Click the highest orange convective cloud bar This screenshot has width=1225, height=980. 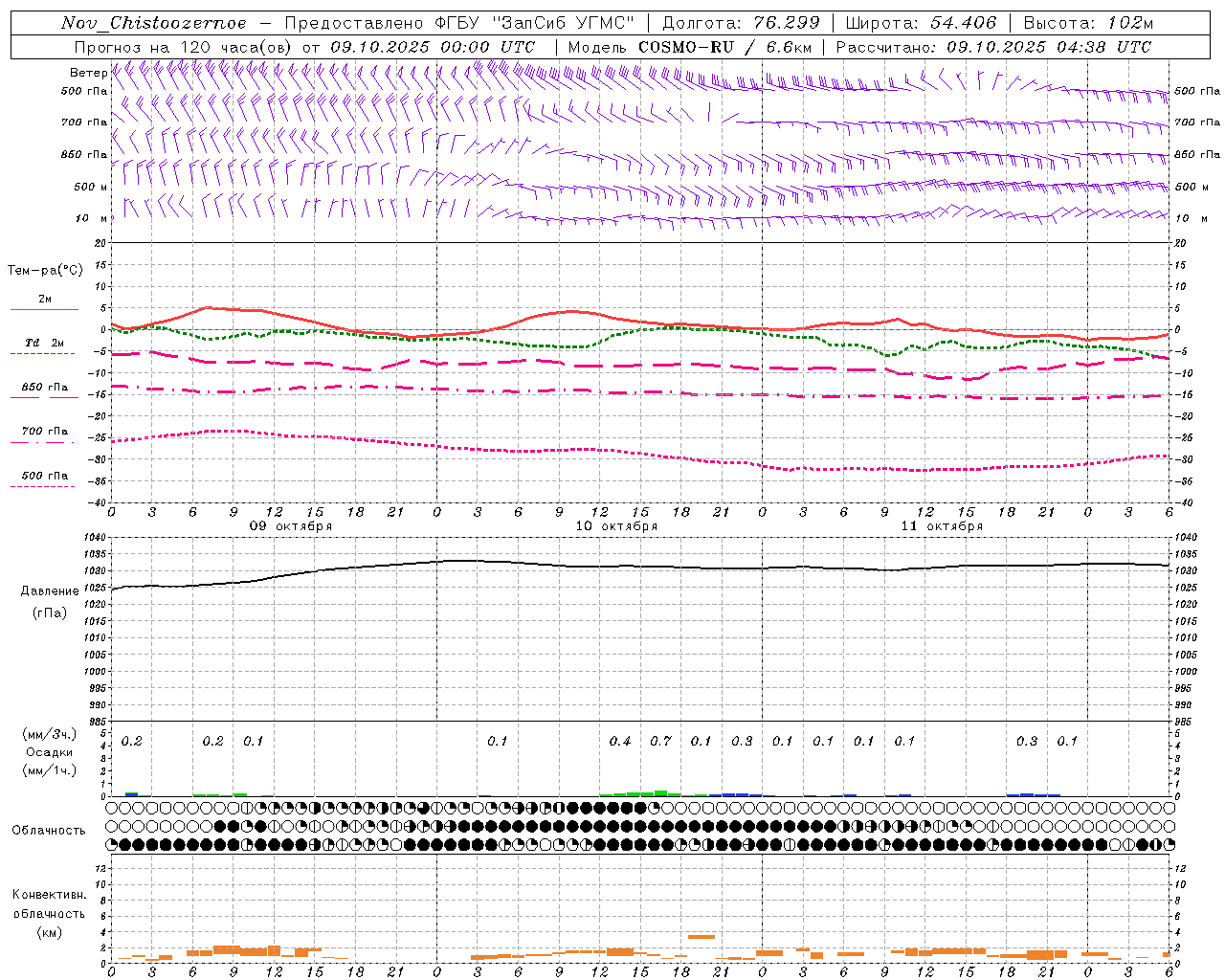702,936
